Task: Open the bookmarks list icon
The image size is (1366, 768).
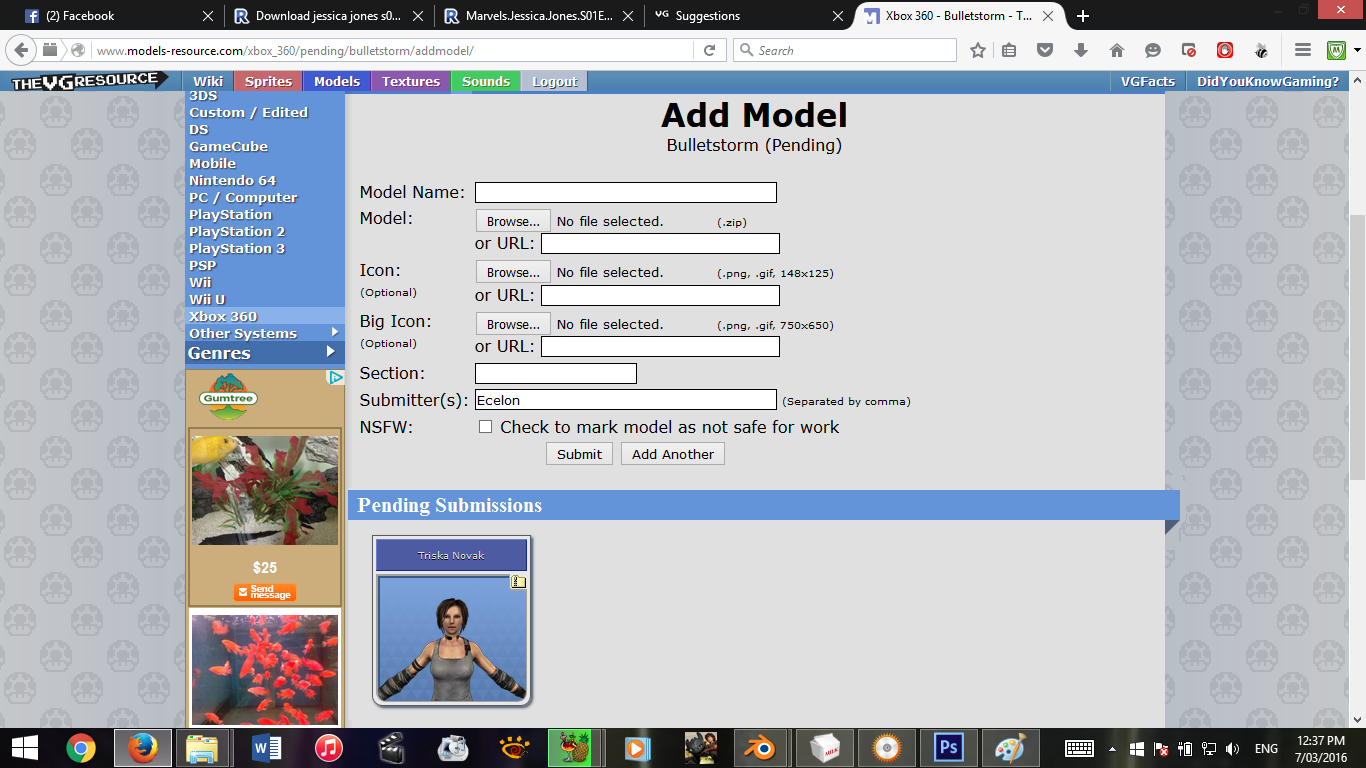Action: click(x=1009, y=50)
